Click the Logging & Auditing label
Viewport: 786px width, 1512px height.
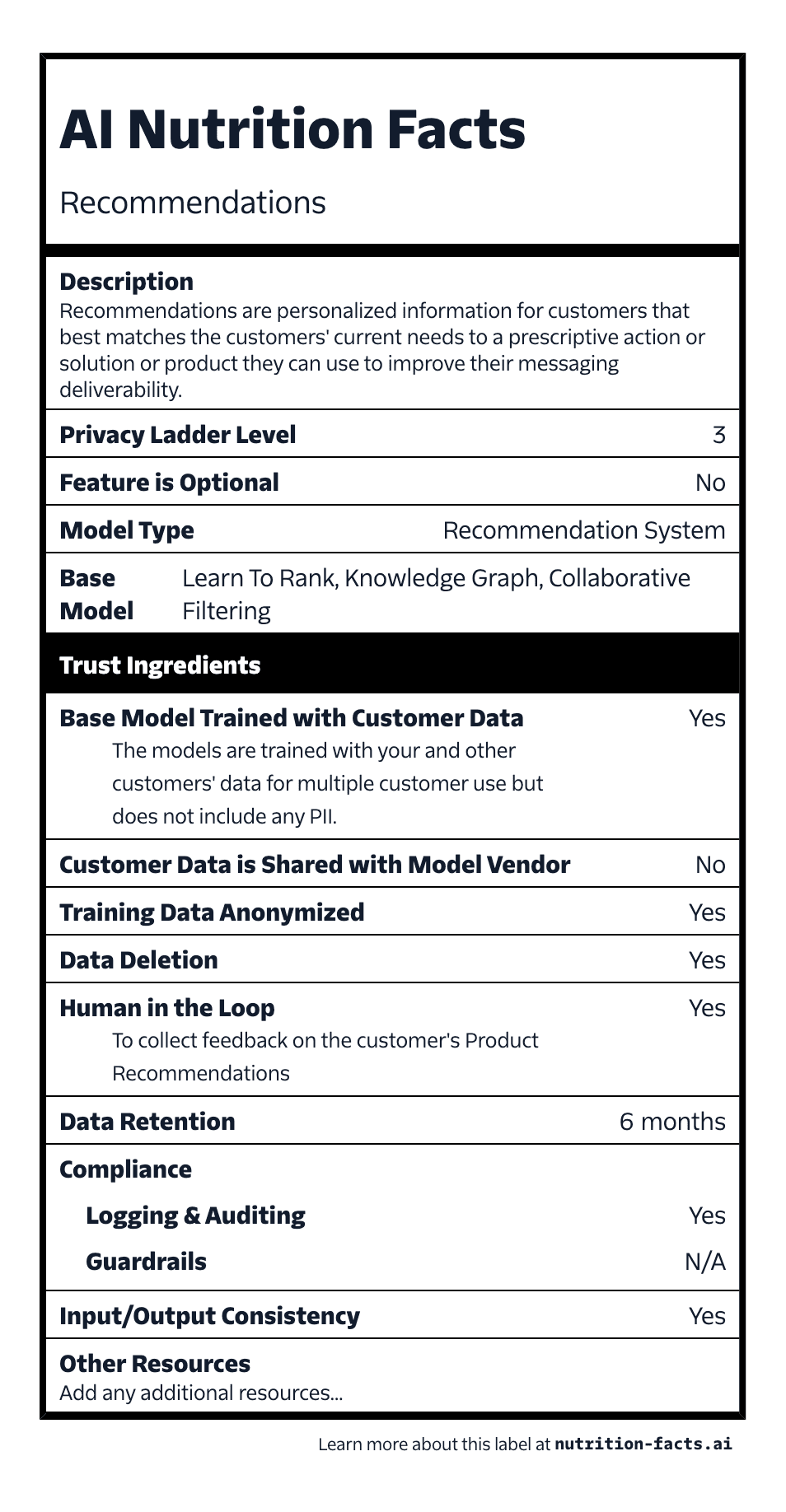[x=195, y=1216]
